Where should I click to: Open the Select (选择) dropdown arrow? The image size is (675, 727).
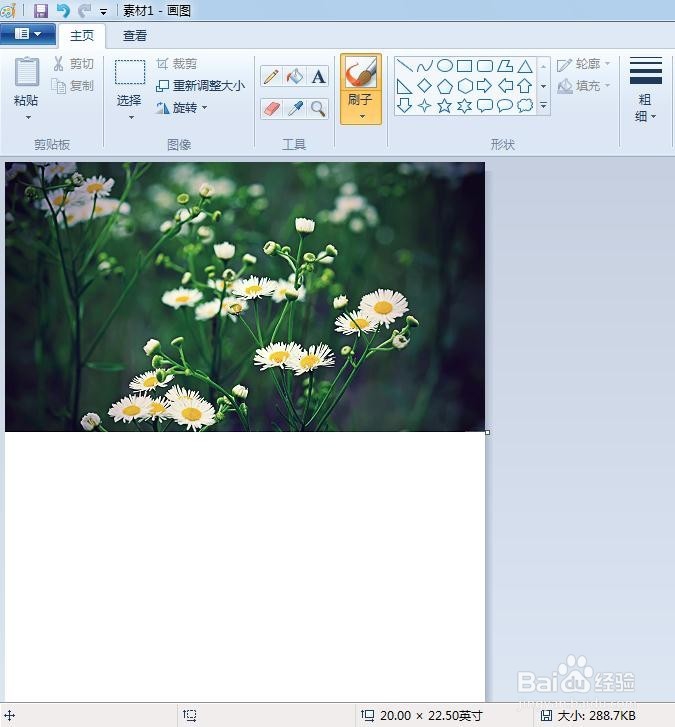click(x=131, y=117)
